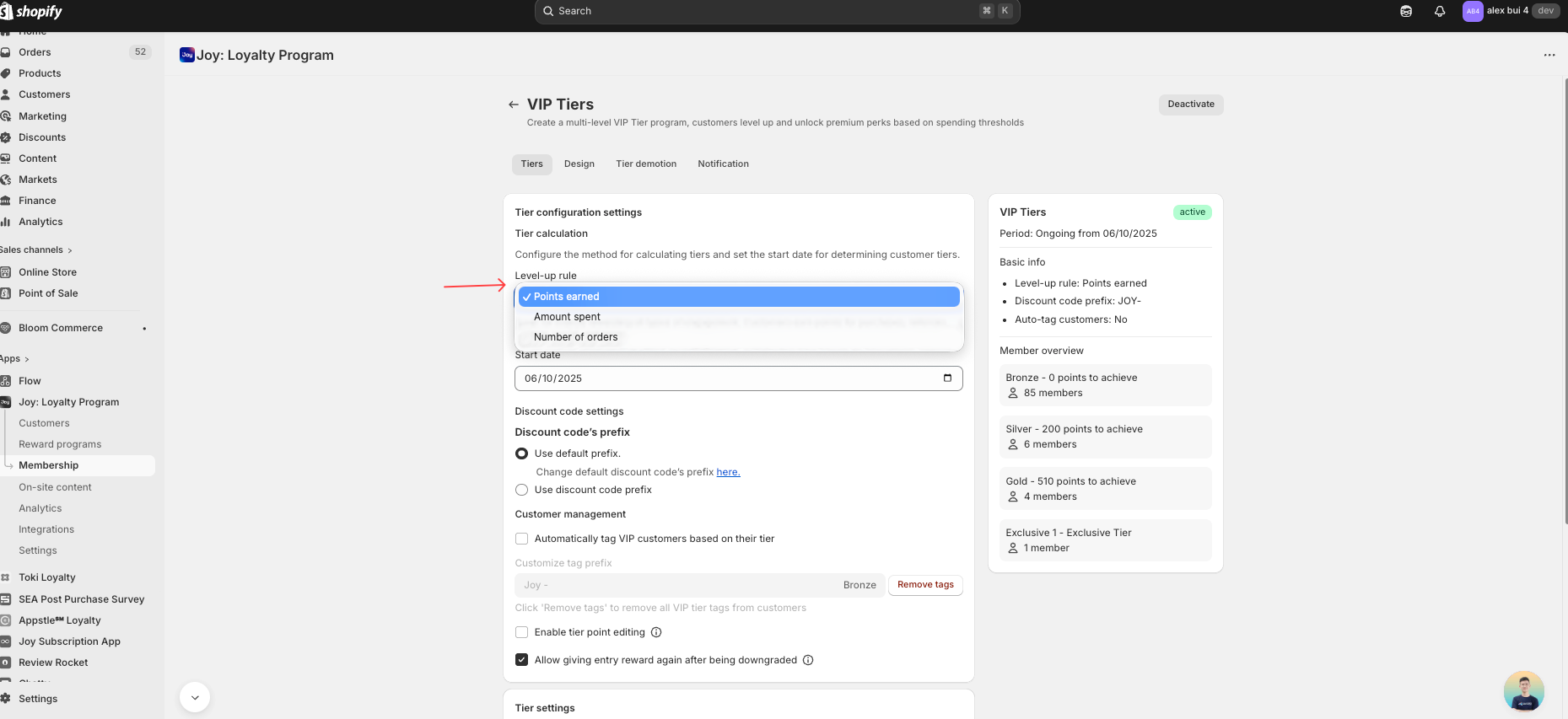Enable automatically tag VIP customers checkbox

pos(521,539)
